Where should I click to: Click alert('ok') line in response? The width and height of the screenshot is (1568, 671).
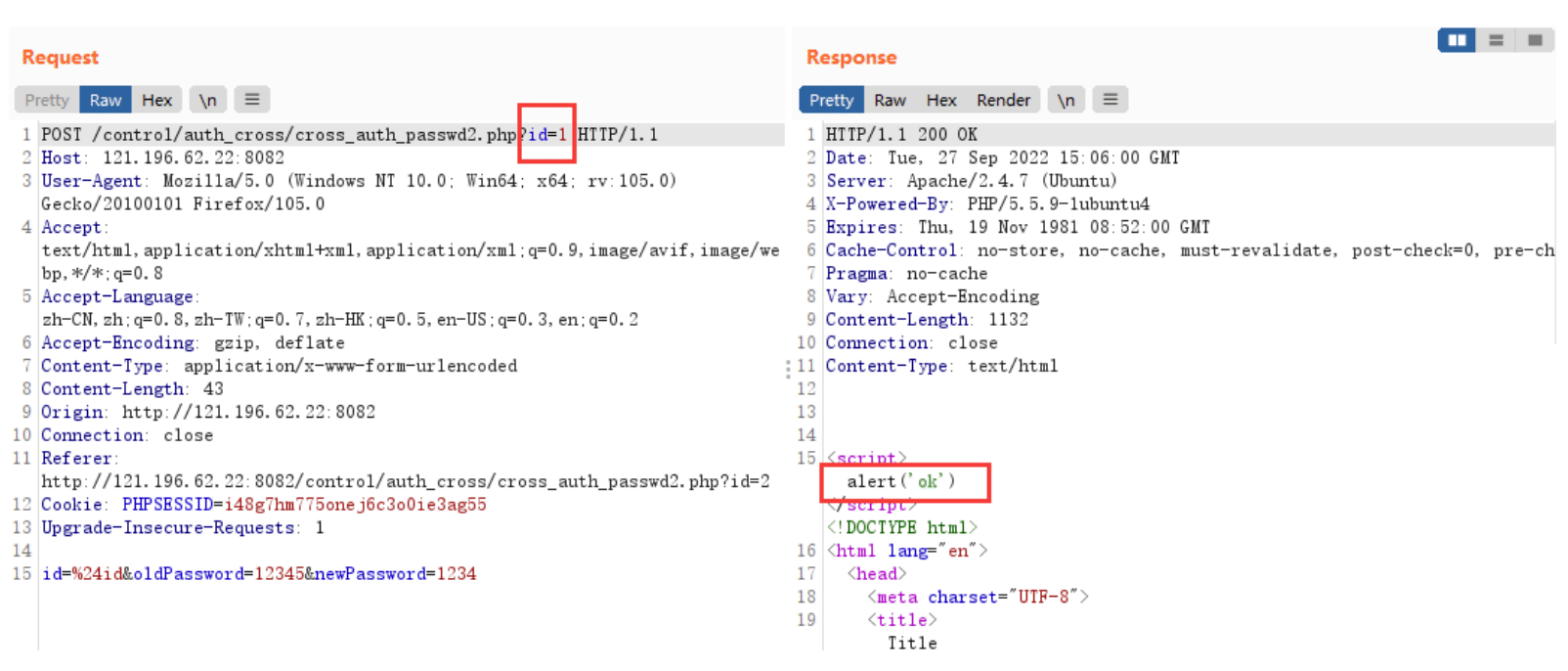901,481
